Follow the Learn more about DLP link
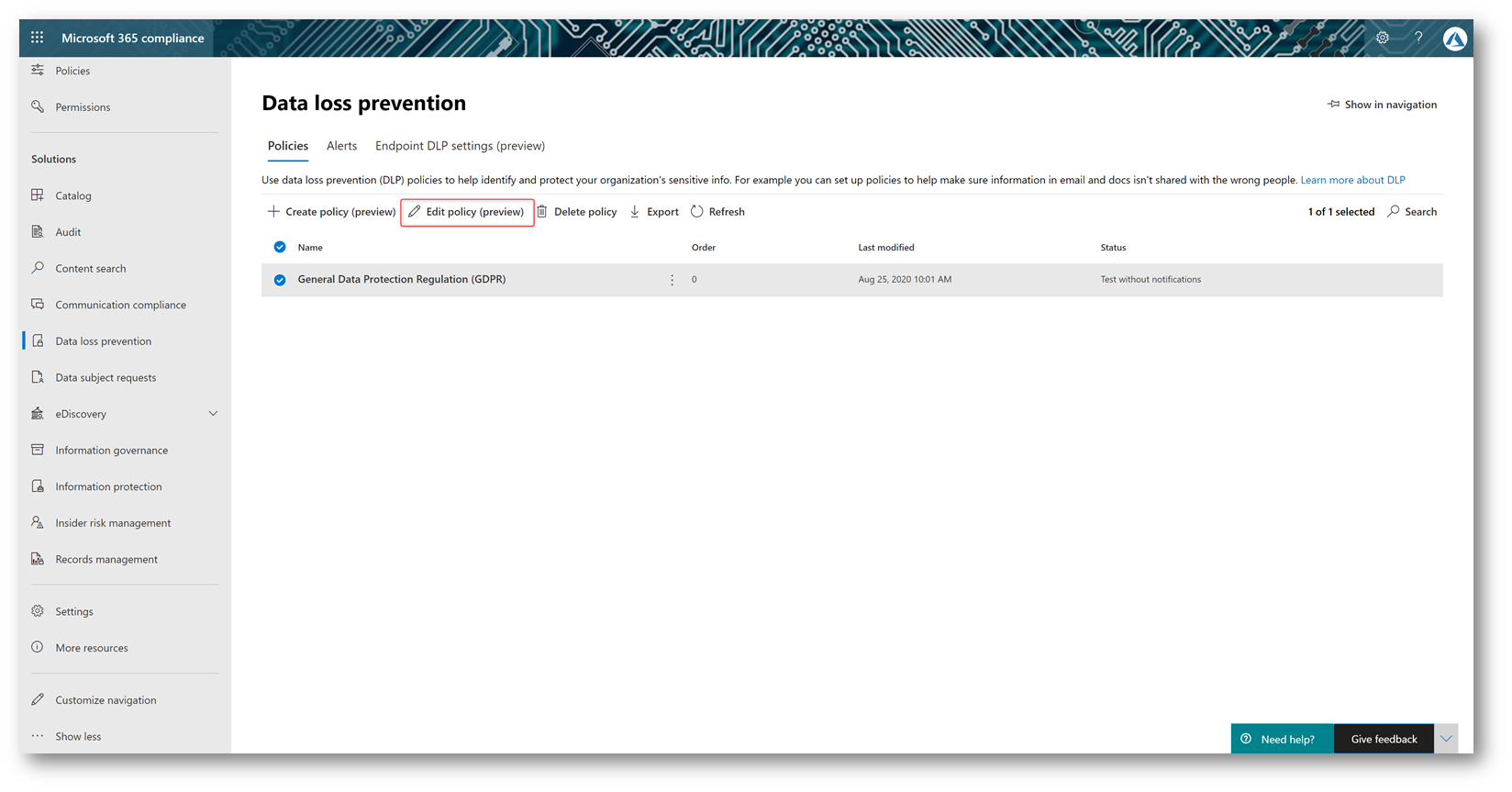Screen dimensions: 1512x792 [x=1352, y=180]
